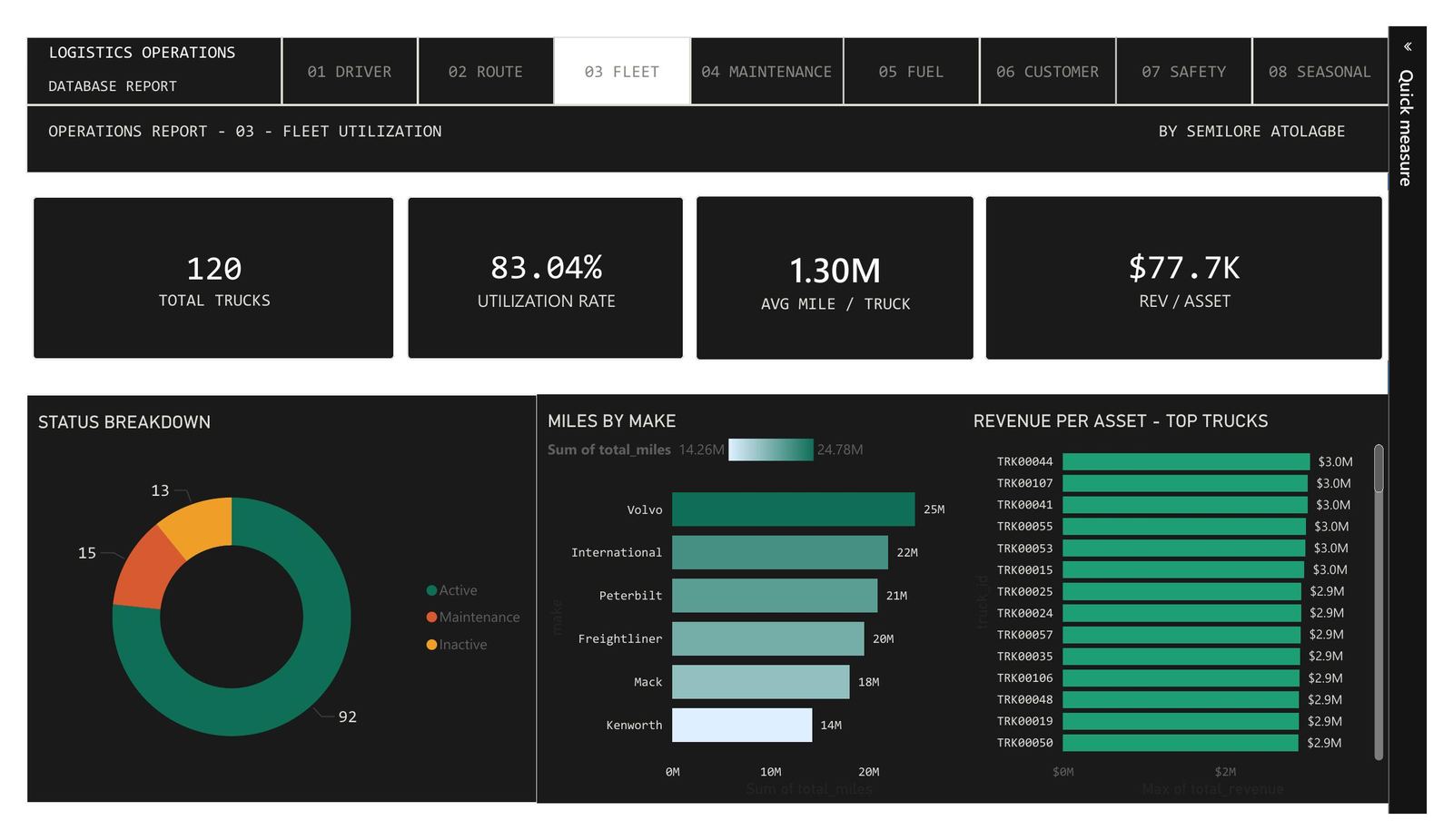
Task: Select the 03 FLEET tab
Action: (622, 72)
